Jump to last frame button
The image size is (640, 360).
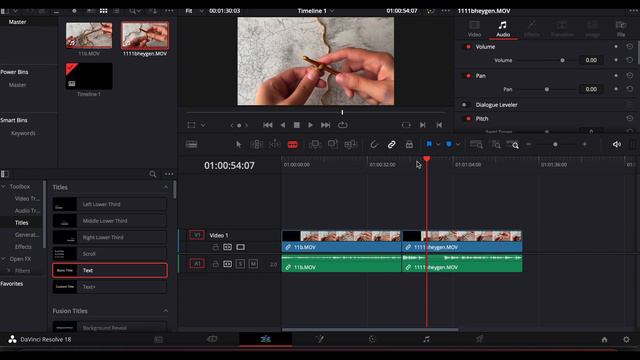point(325,125)
